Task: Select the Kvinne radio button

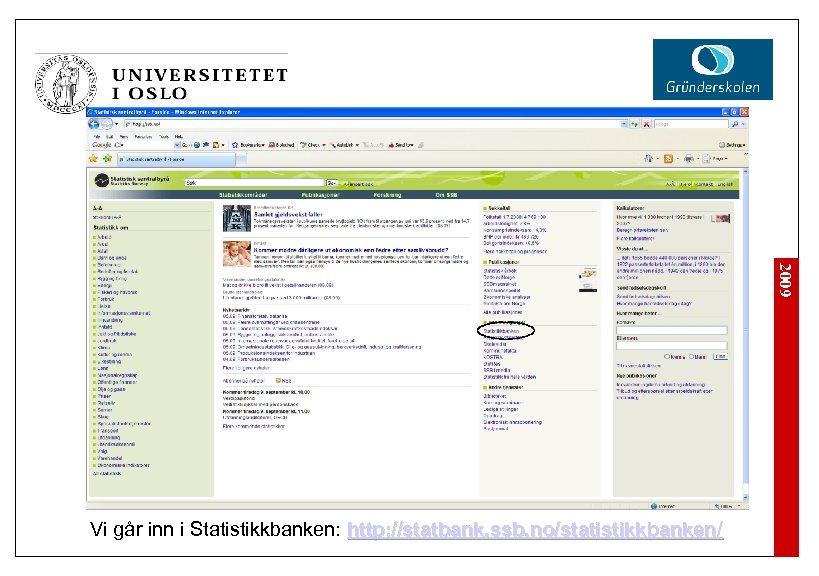Action: coord(667,356)
